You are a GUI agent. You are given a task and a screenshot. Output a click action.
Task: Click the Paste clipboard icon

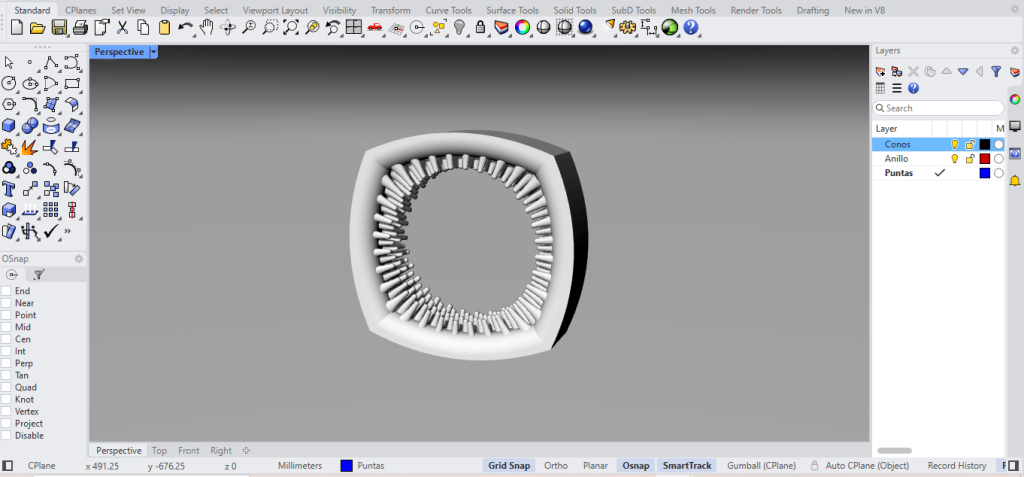pos(165,27)
